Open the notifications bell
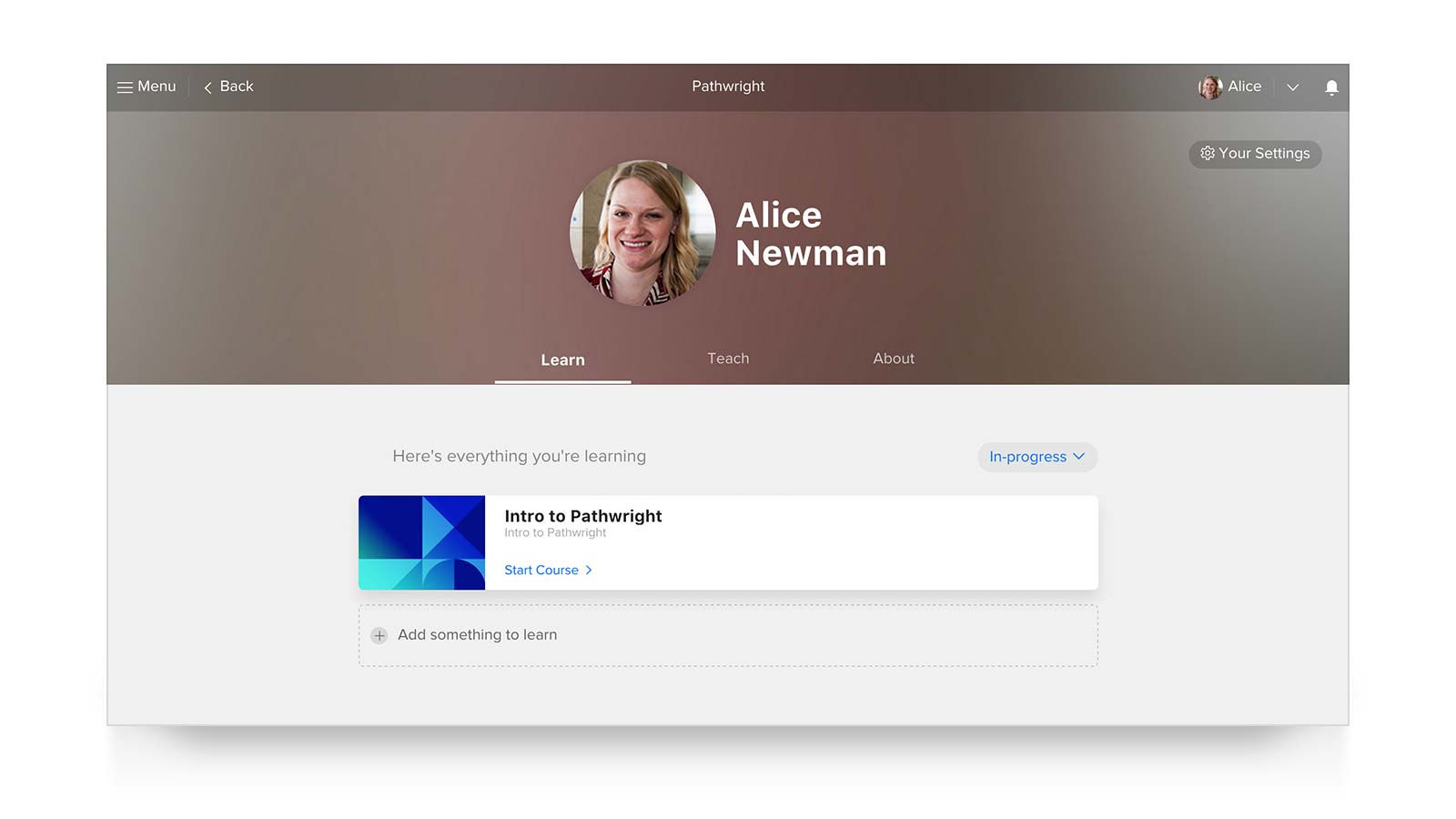Image resolution: width=1456 pixels, height=819 pixels. pyautogui.click(x=1331, y=87)
